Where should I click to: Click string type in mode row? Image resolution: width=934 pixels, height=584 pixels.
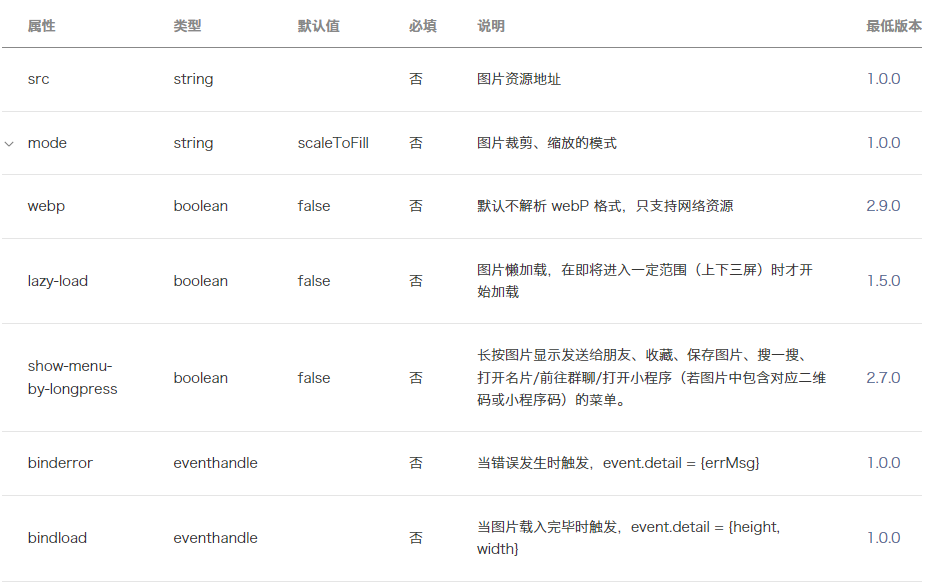click(x=193, y=143)
